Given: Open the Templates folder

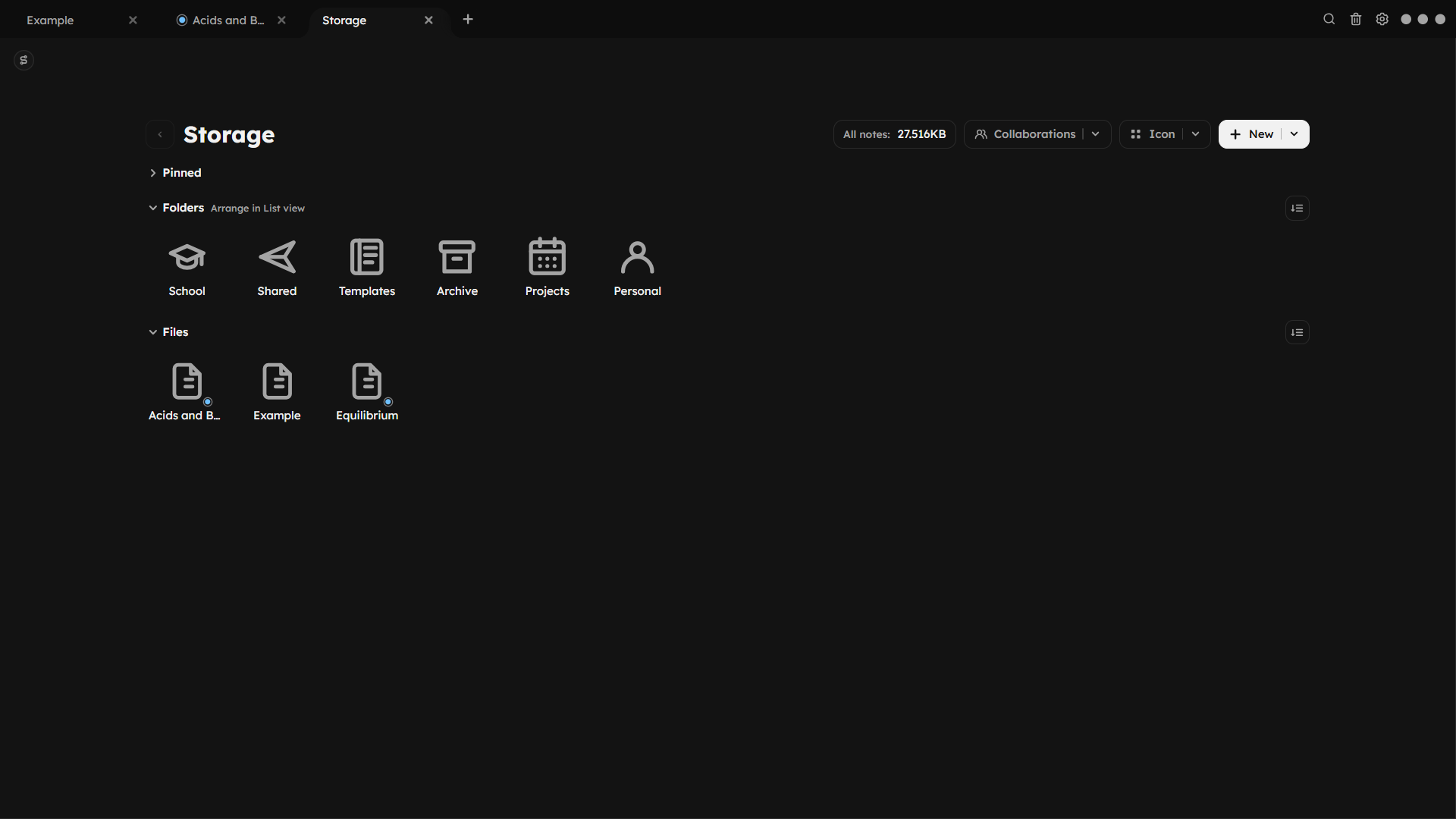Looking at the screenshot, I should pos(366,267).
